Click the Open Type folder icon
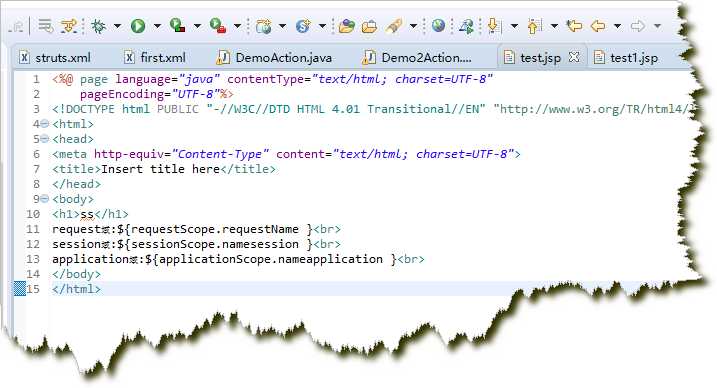Viewport: 717px width, 388px height. point(347,26)
